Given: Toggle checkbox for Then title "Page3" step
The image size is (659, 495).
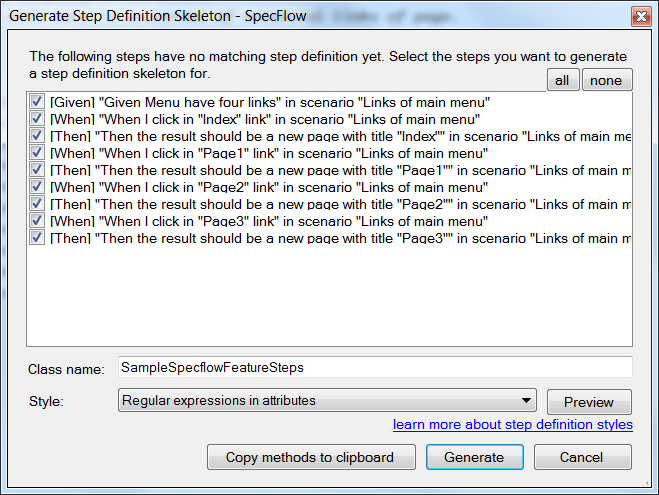Looking at the screenshot, I should [37, 238].
